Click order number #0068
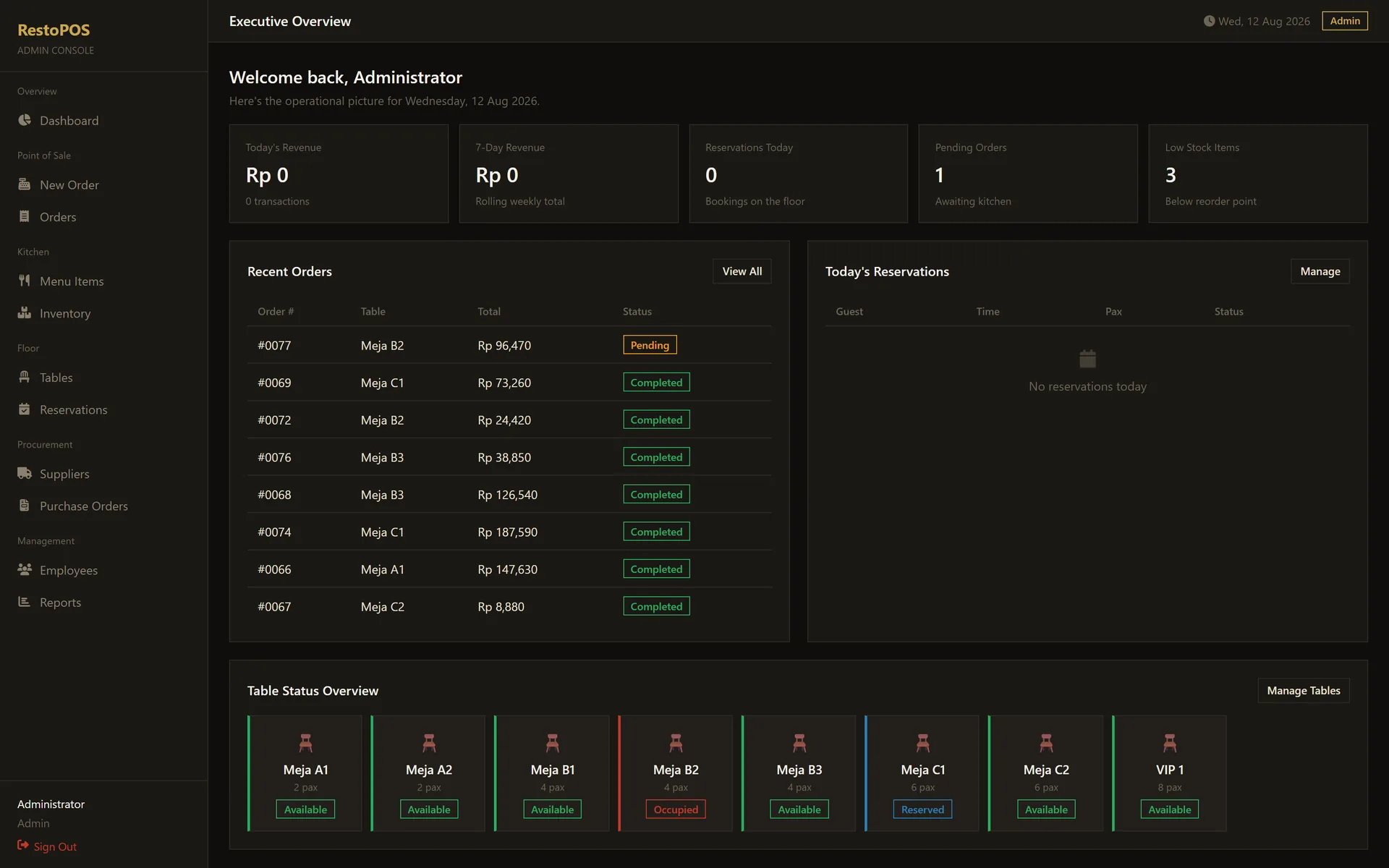This screenshot has height=868, width=1389. click(274, 495)
